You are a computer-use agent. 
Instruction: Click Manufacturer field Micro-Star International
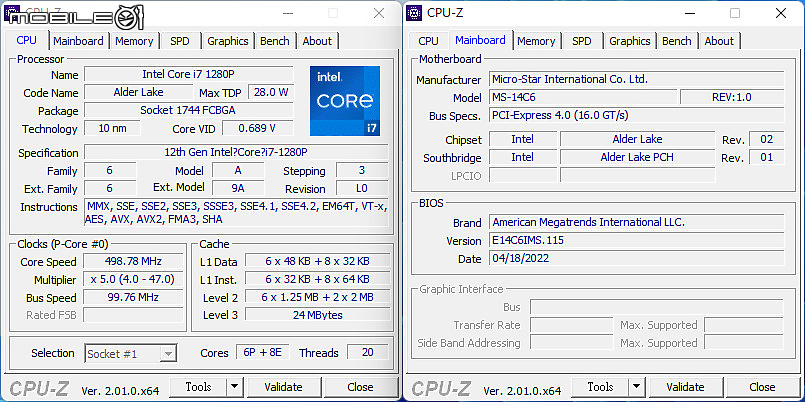pyautogui.click(x=637, y=79)
